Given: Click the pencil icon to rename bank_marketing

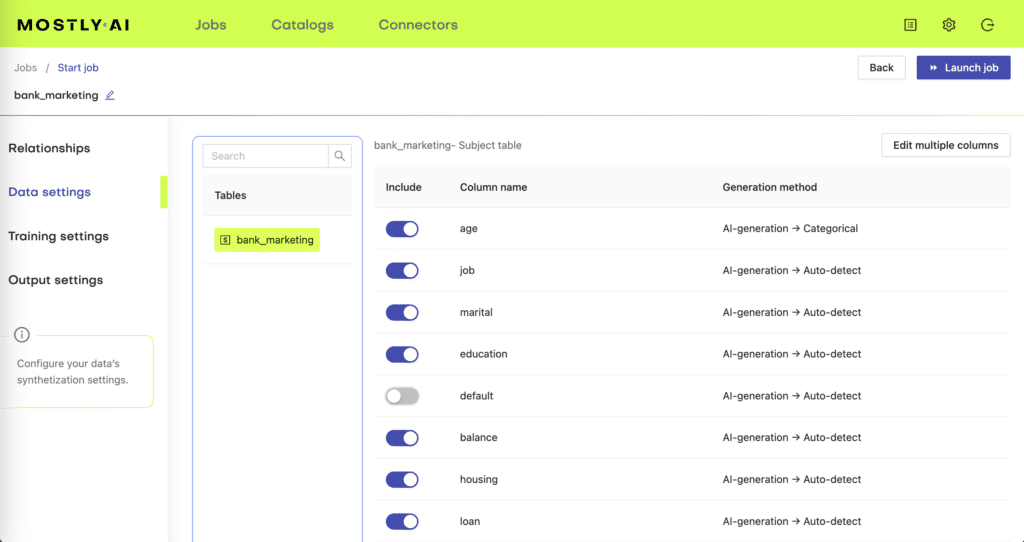Looking at the screenshot, I should coord(110,96).
